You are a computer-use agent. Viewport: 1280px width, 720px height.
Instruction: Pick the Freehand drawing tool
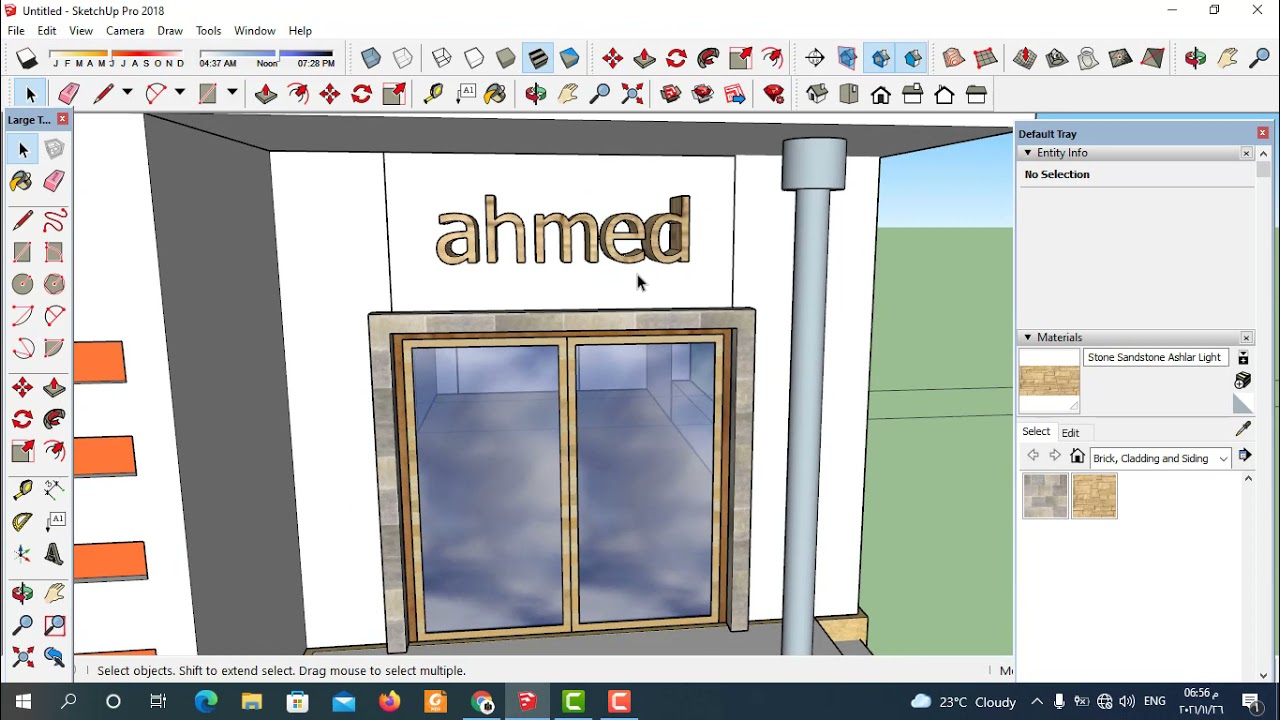click(x=54, y=220)
